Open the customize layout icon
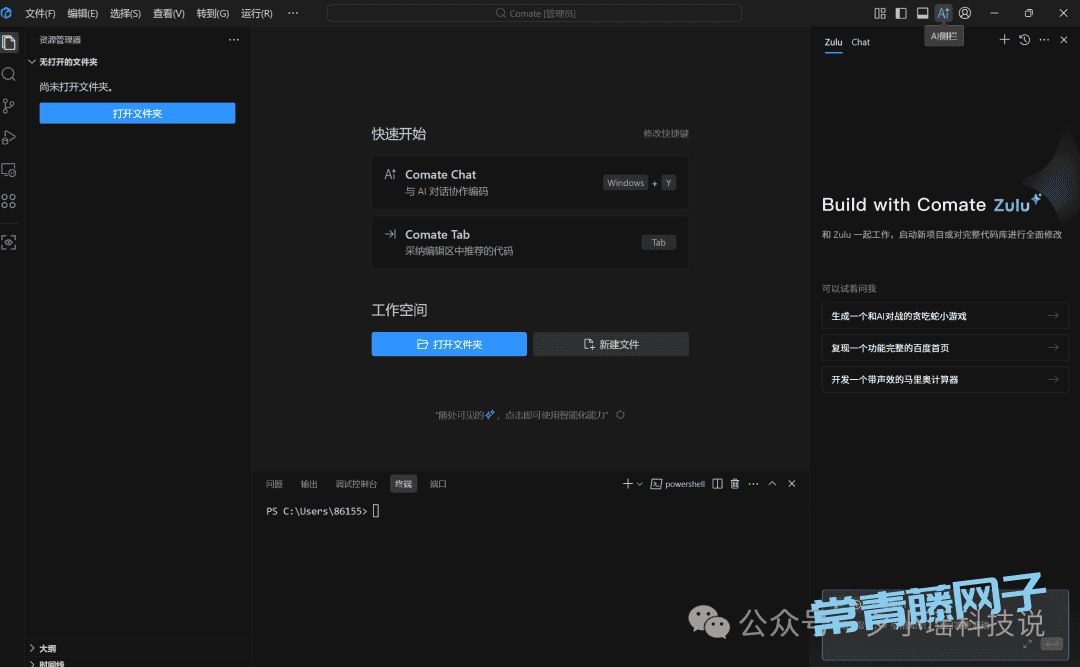The image size is (1080, 667). click(880, 13)
